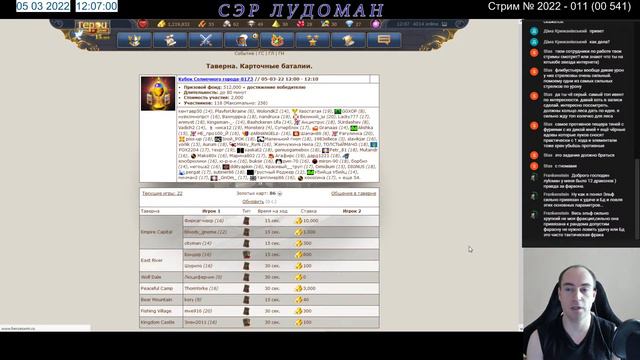Click the golden trophy tournament image
Image resolution: width=640 pixels, height=360 pixels.
158,93
